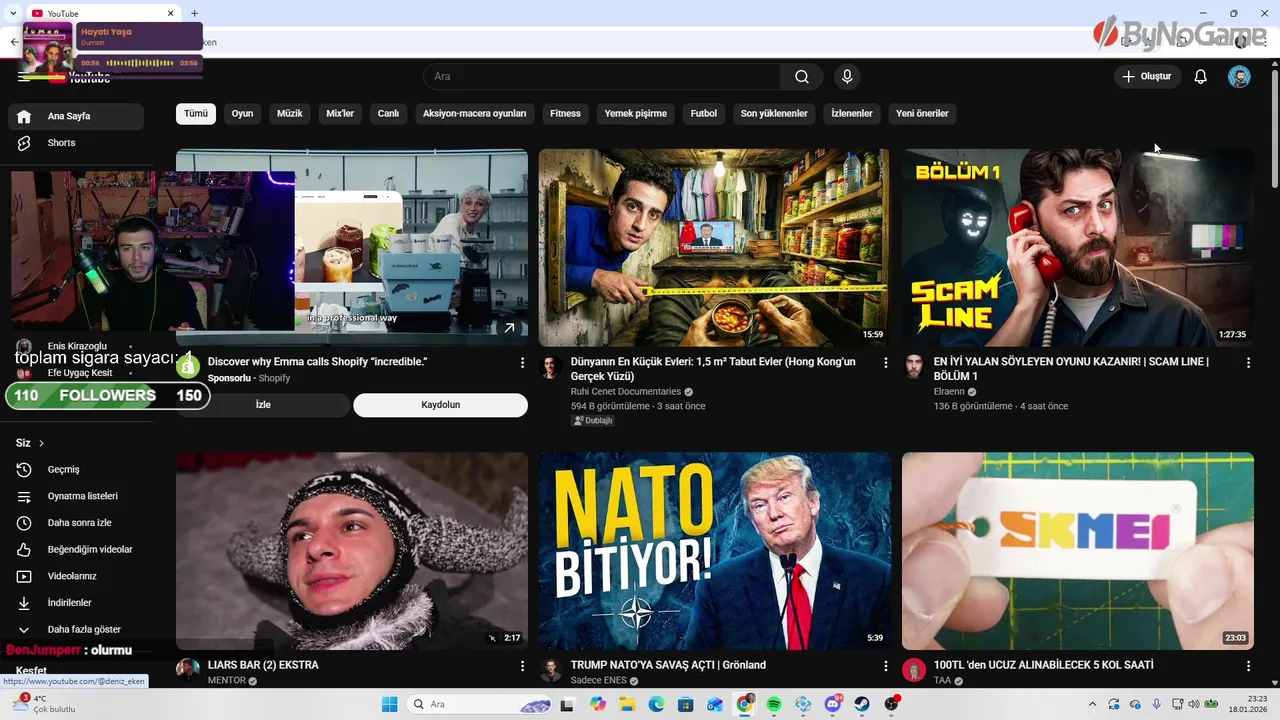Image resolution: width=1280 pixels, height=720 pixels.
Task: Open Shopify ad external link icon
Action: tap(509, 328)
